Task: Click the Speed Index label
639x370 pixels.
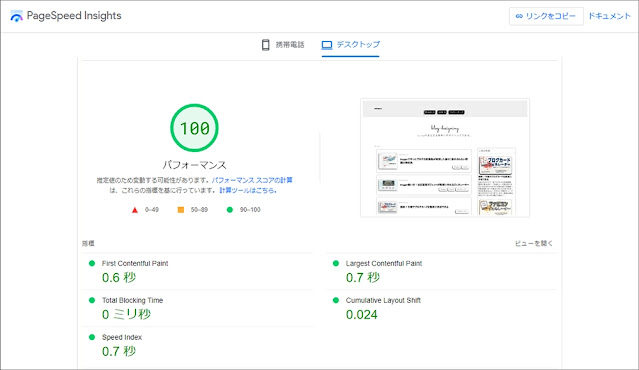Action: click(x=122, y=337)
